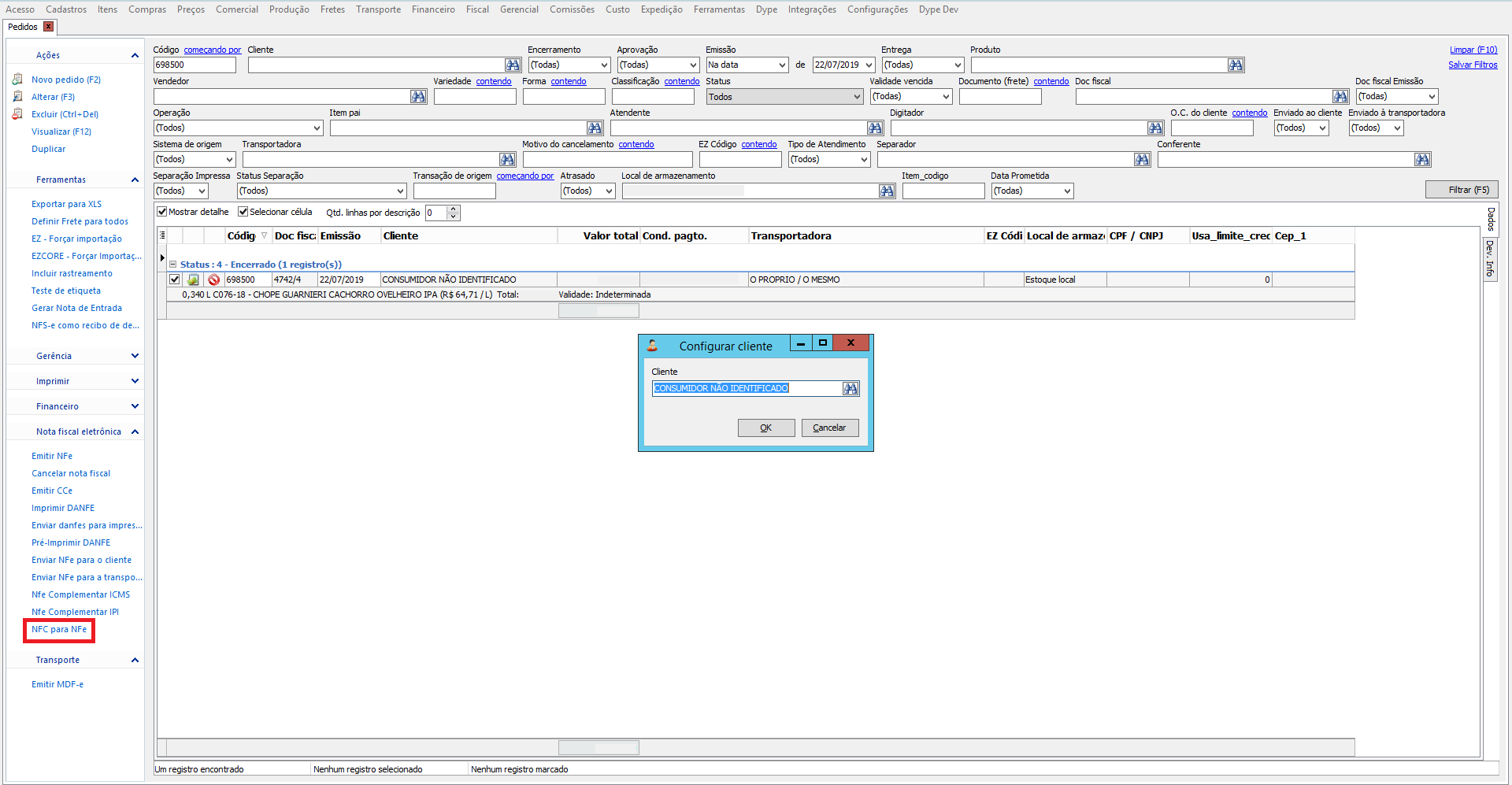Open the Aprovação dropdown
This screenshot has height=785, width=1512.
click(693, 65)
